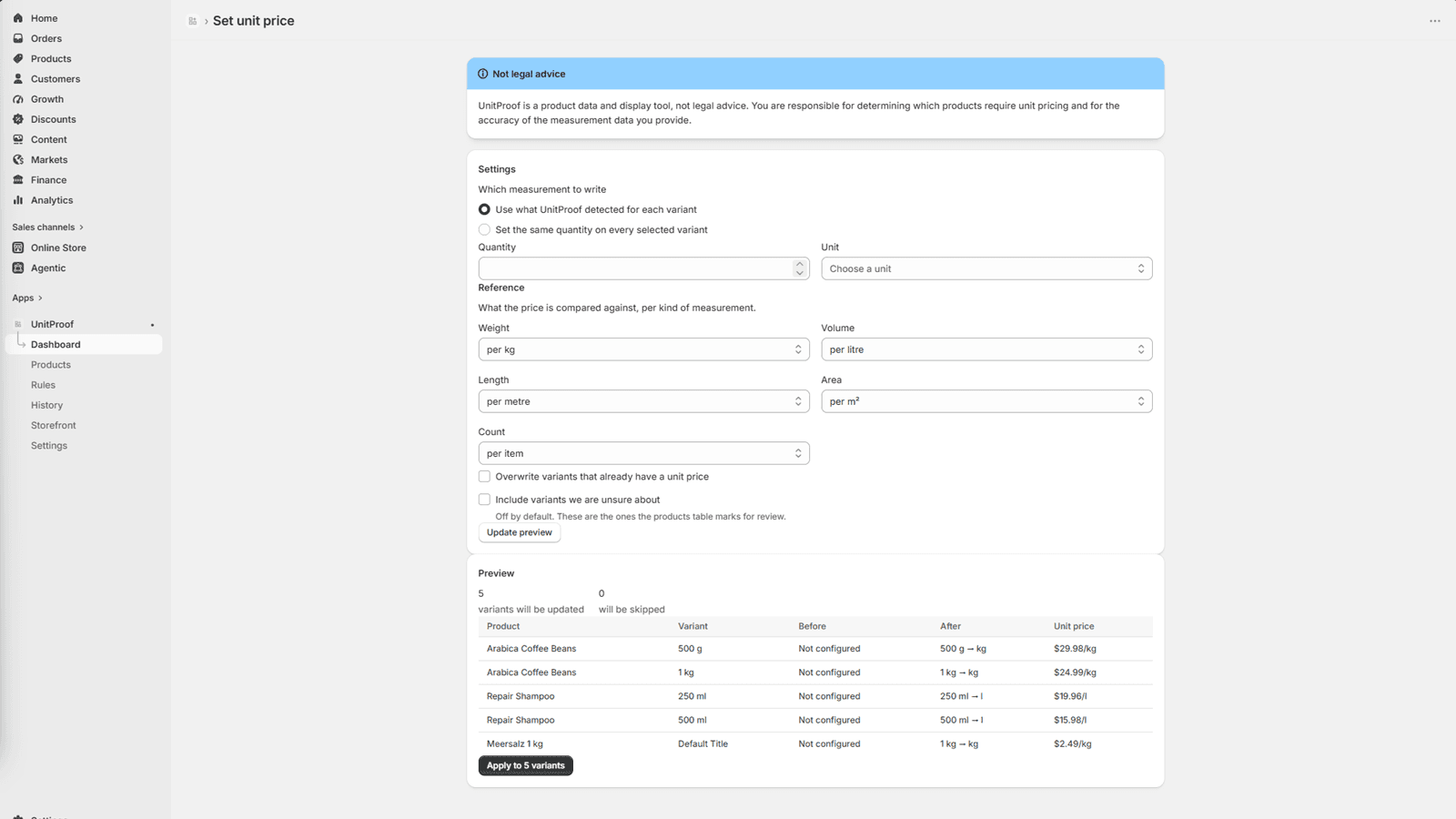The height and width of the screenshot is (819, 1456).
Task: Click the Agentic channel icon
Action: click(18, 268)
